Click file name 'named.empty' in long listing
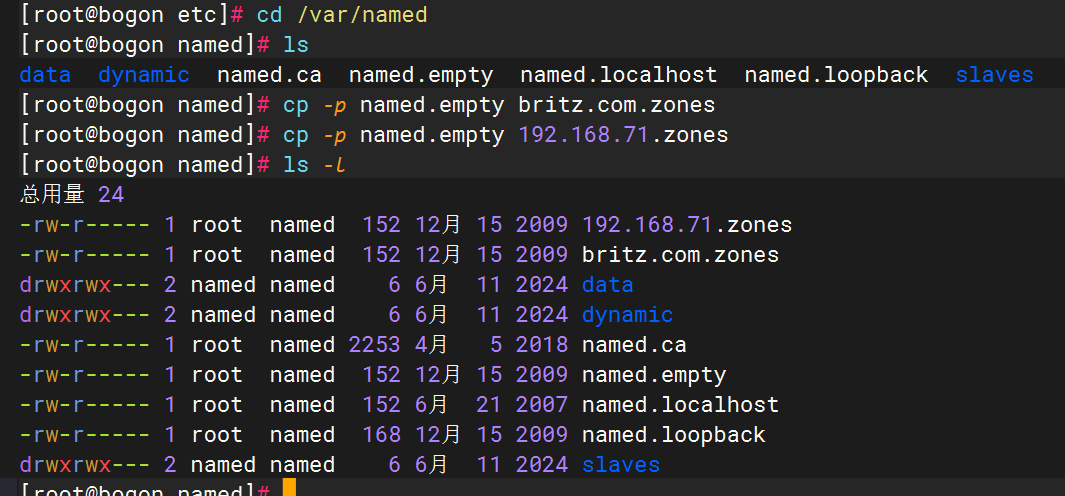1065x496 pixels. point(654,375)
